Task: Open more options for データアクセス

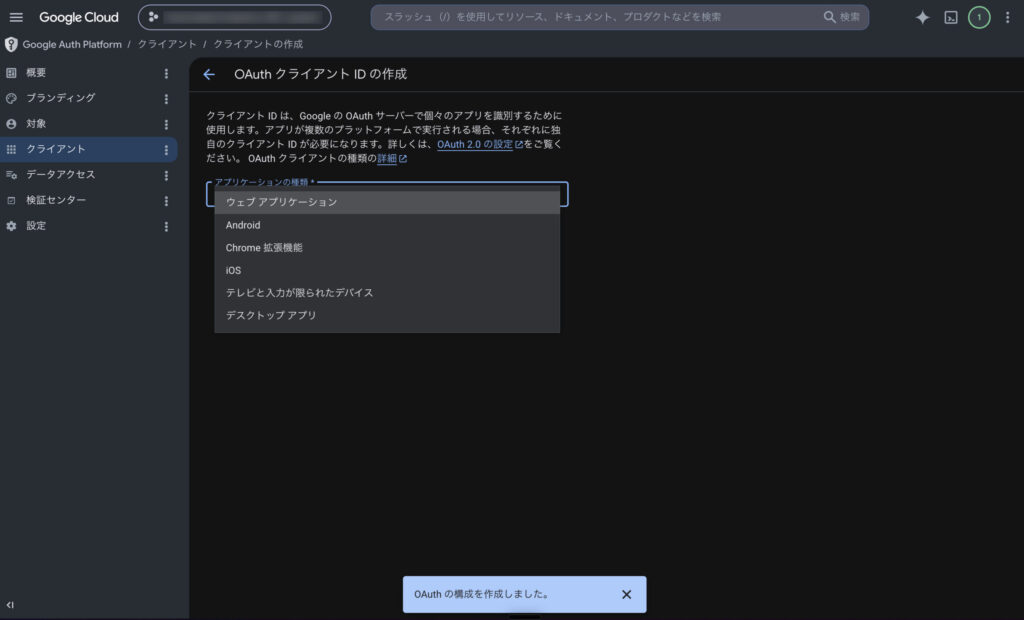Action: click(x=166, y=176)
